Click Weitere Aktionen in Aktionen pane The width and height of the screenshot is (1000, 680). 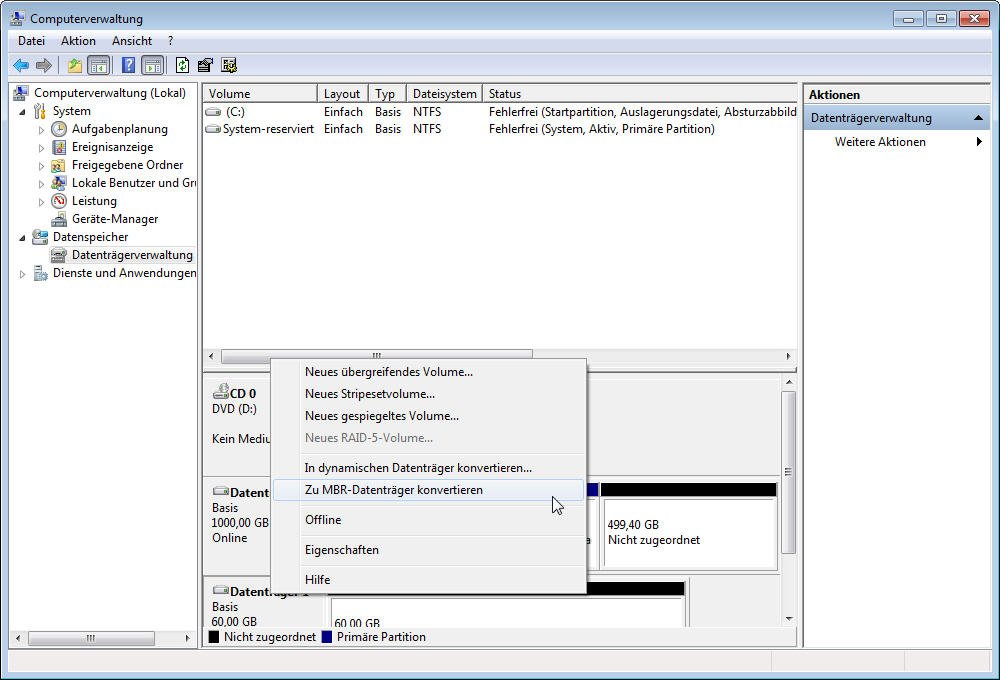[x=880, y=142]
